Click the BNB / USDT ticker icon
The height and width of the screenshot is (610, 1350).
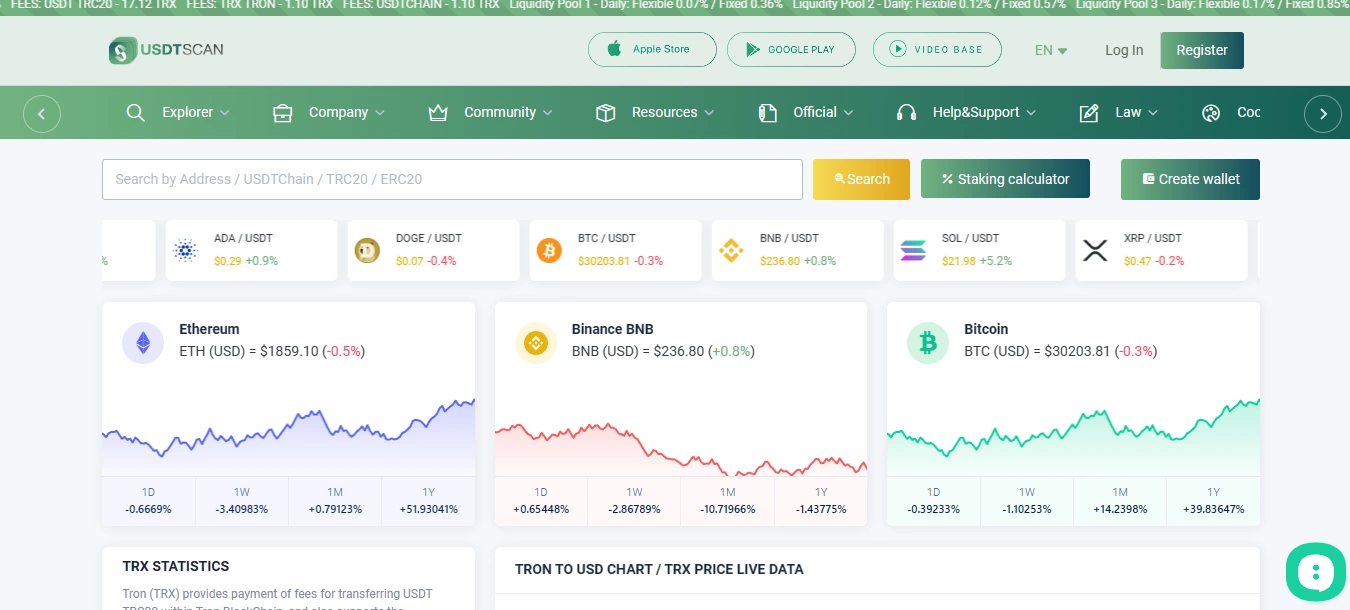[731, 250]
